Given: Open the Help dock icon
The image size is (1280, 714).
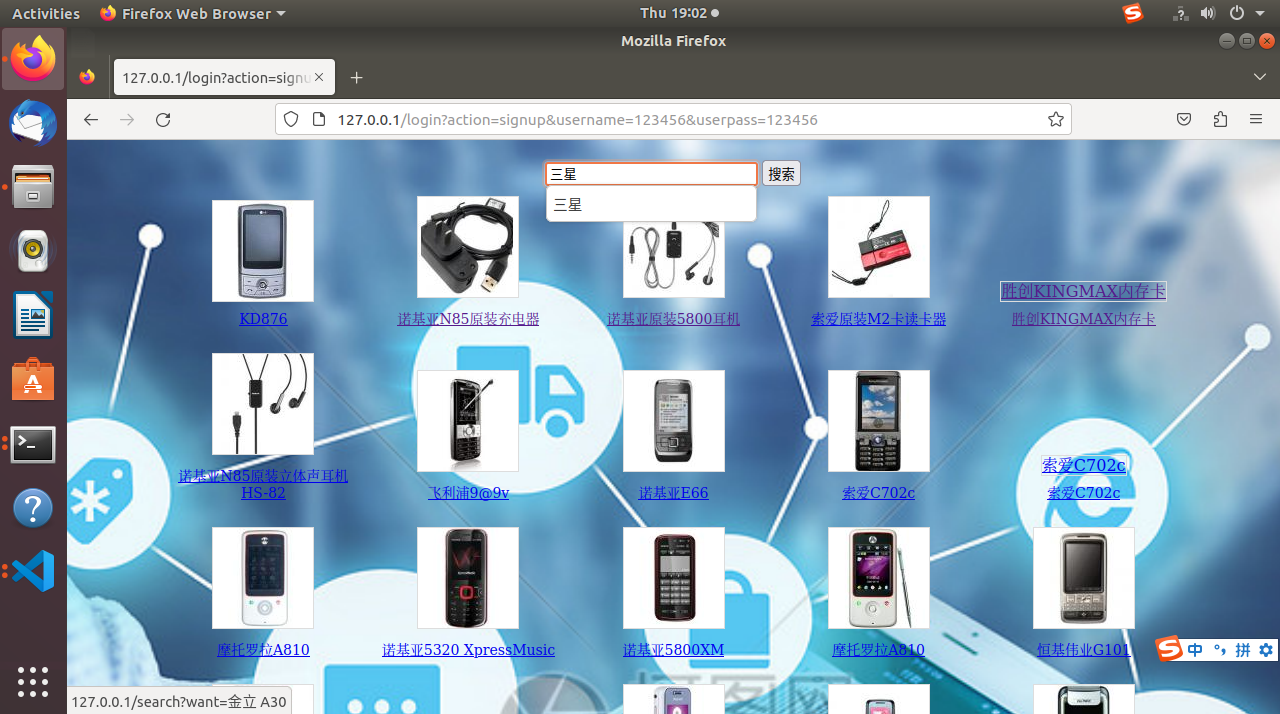Looking at the screenshot, I should pyautogui.click(x=33, y=509).
